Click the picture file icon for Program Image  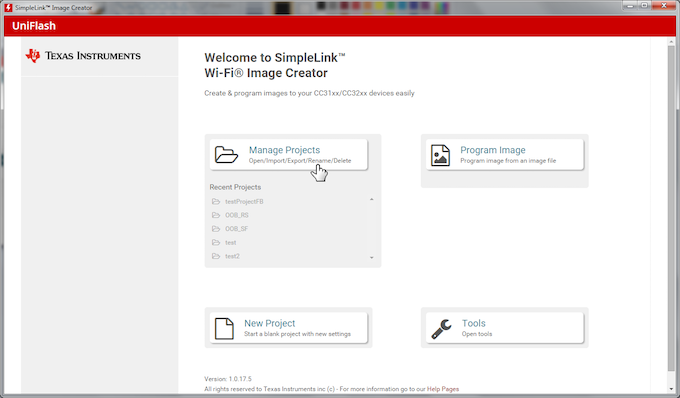440,155
